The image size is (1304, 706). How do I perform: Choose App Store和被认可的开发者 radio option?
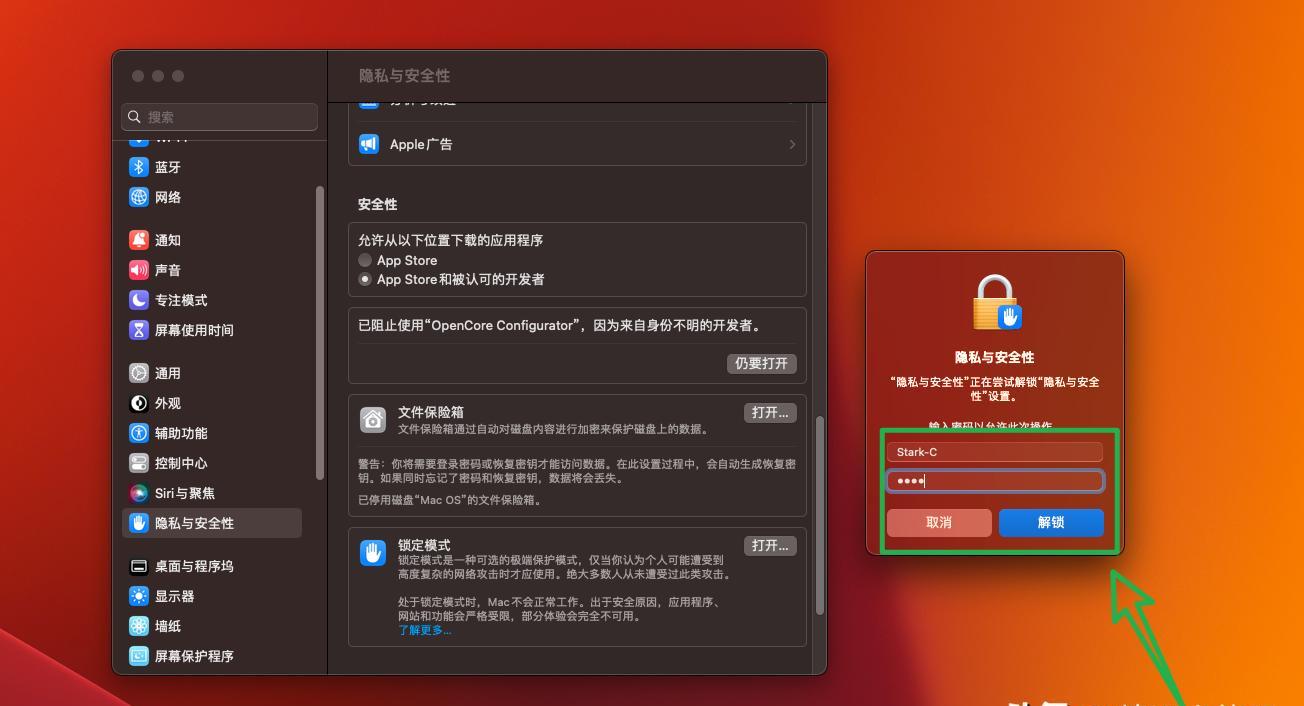pos(365,279)
